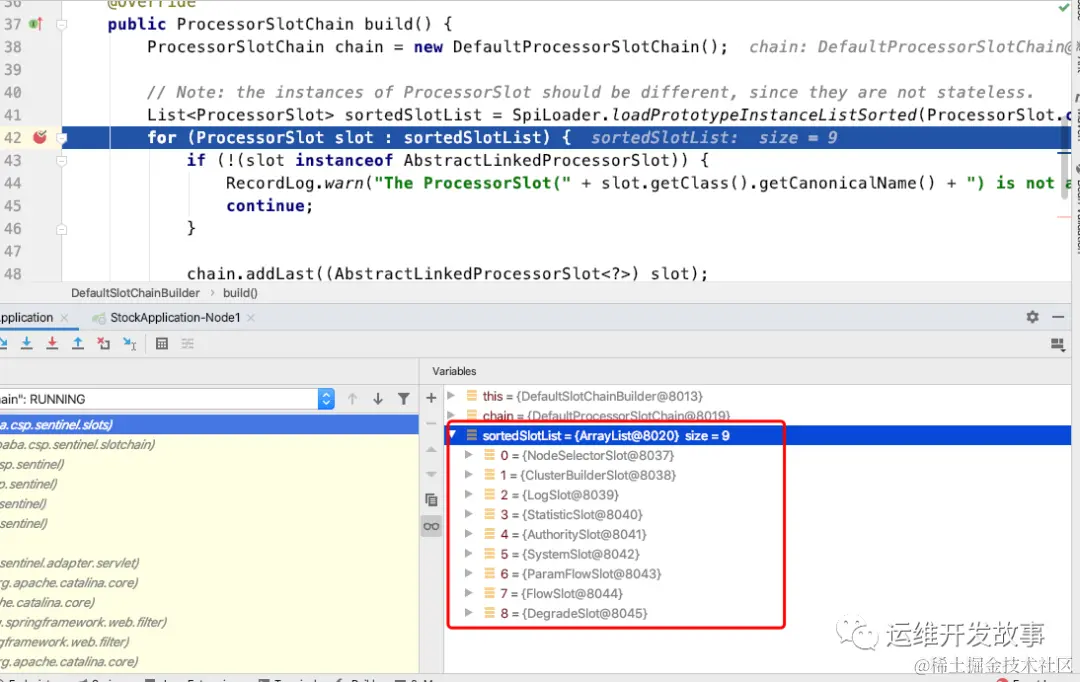Click the next frame down arrow
This screenshot has height=682, width=1080.
(377, 398)
